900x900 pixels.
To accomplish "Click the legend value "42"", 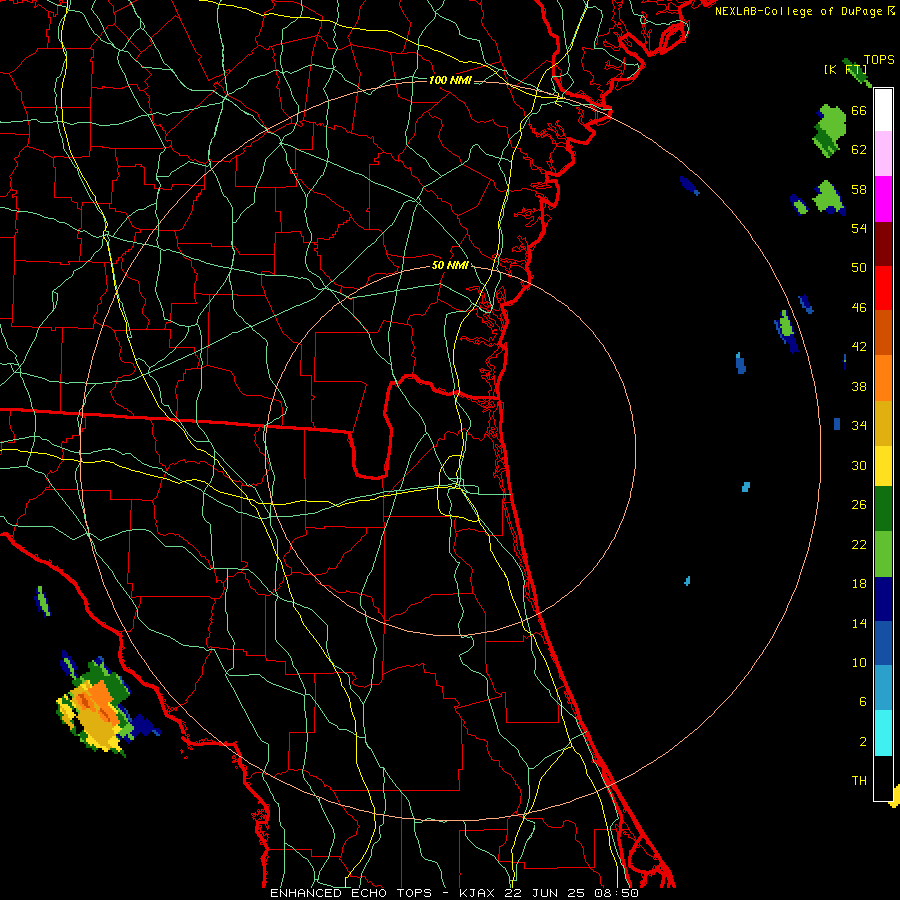I will coord(859,347).
